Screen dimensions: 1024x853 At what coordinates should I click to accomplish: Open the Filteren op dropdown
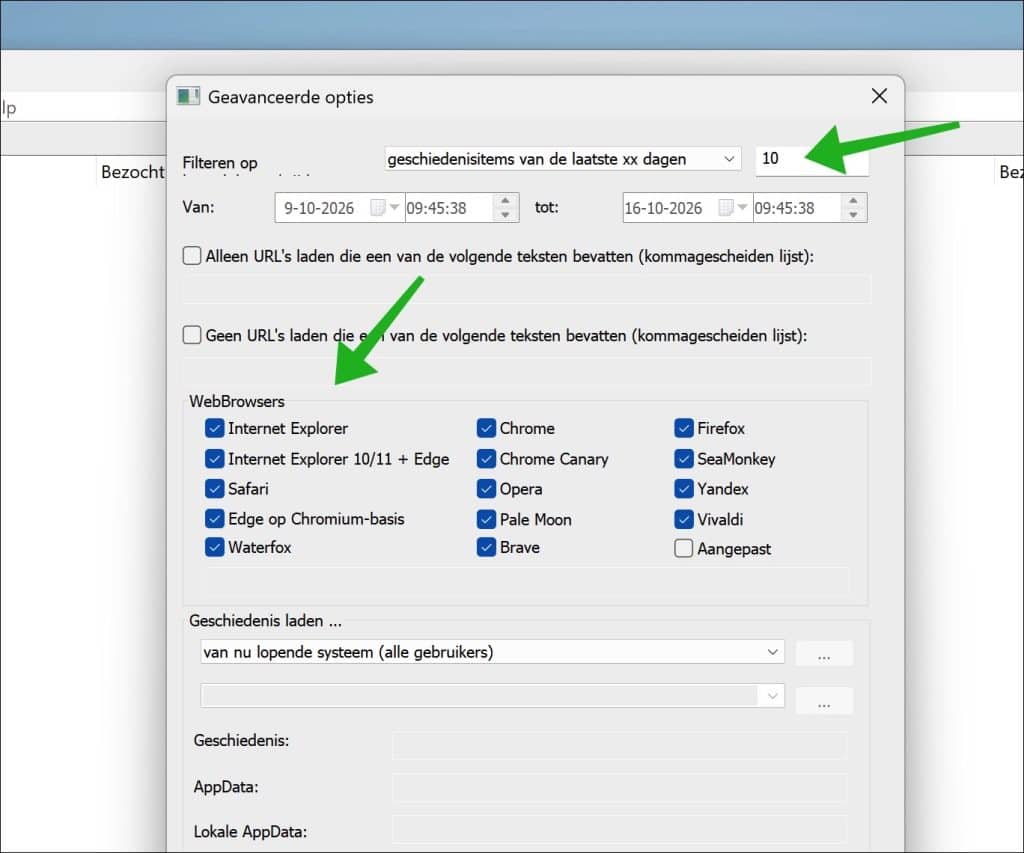click(563, 159)
